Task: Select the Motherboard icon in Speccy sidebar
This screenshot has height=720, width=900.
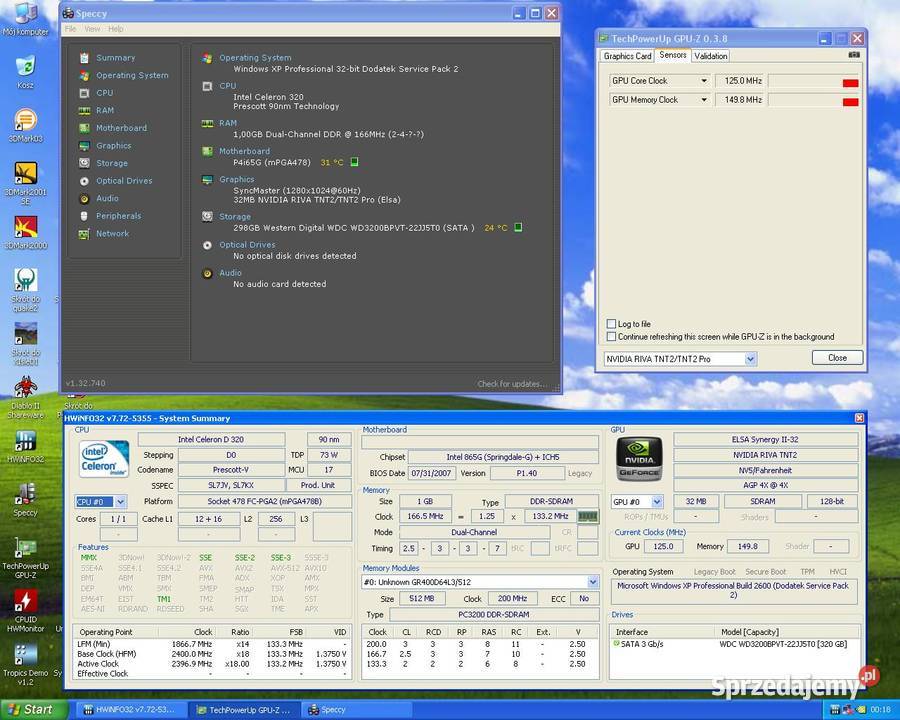Action: 84,128
